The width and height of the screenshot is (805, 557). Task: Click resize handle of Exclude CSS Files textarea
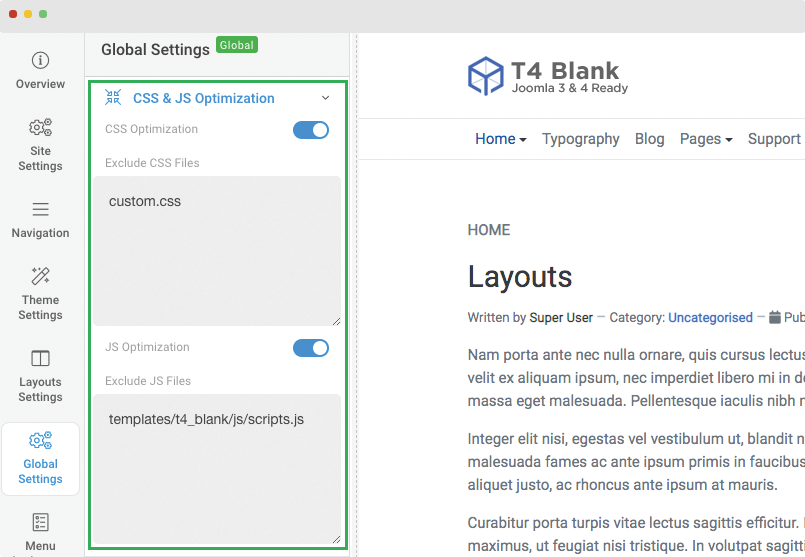tap(336, 321)
